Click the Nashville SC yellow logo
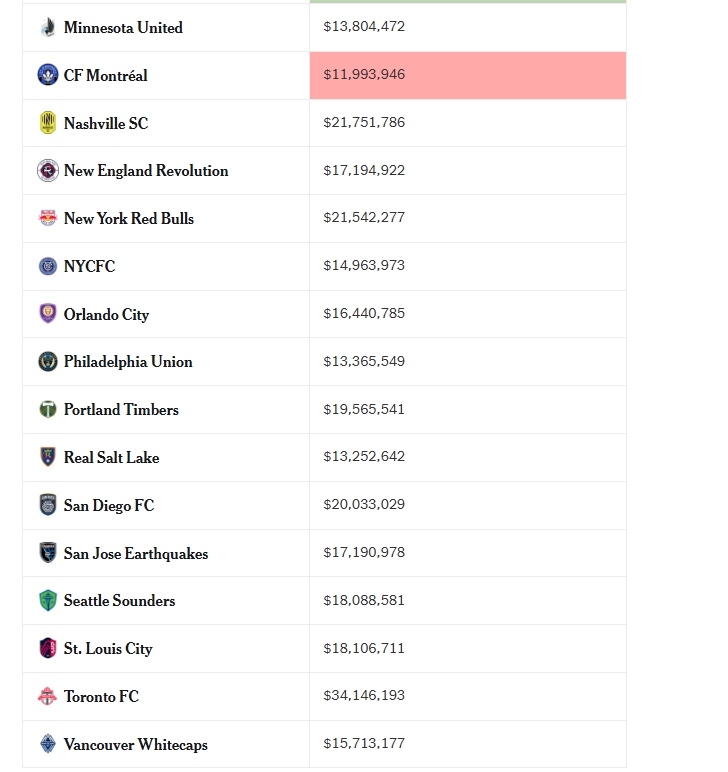The width and height of the screenshot is (728, 772). pos(48,123)
